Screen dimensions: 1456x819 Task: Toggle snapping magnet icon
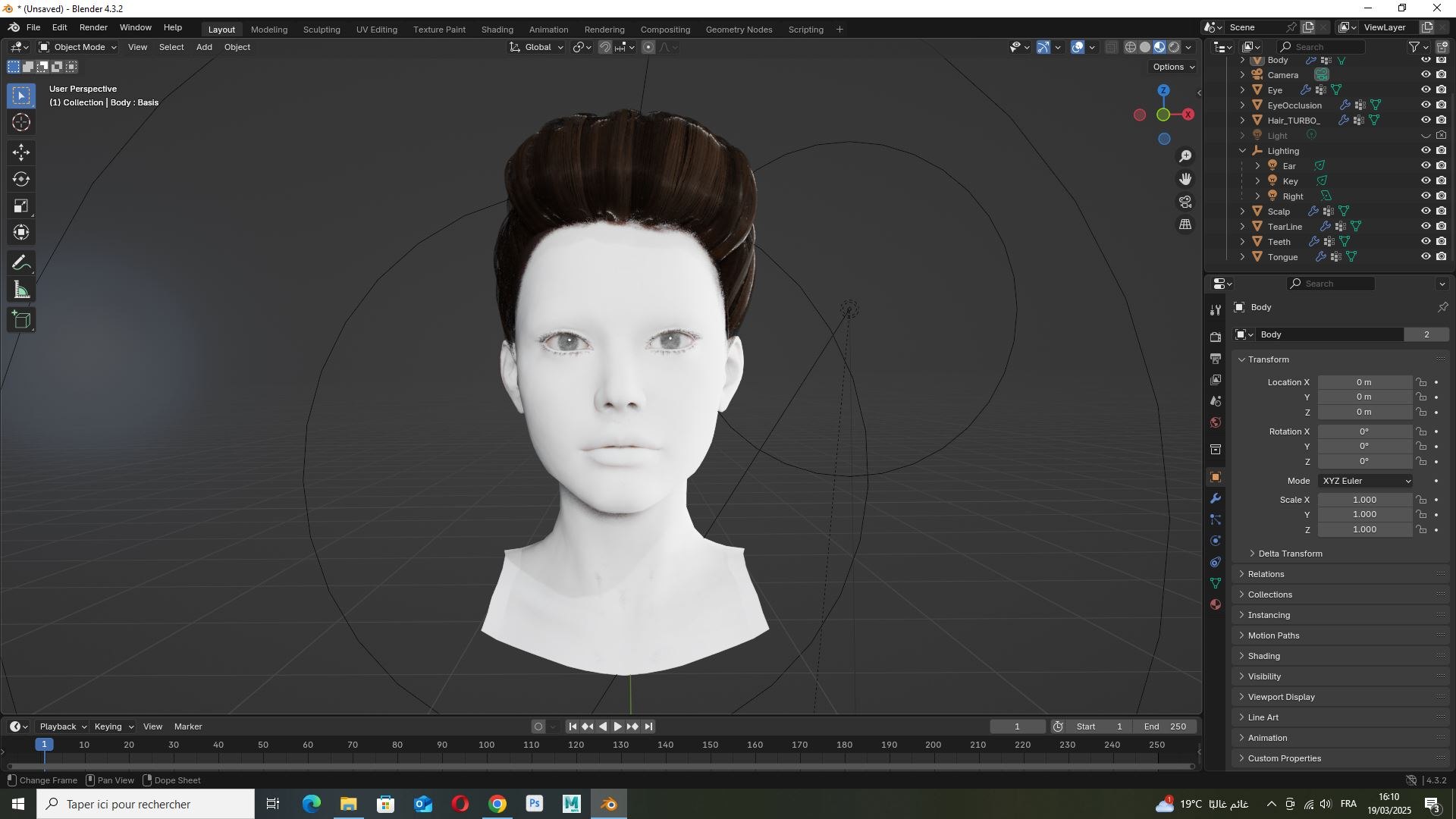[x=604, y=47]
